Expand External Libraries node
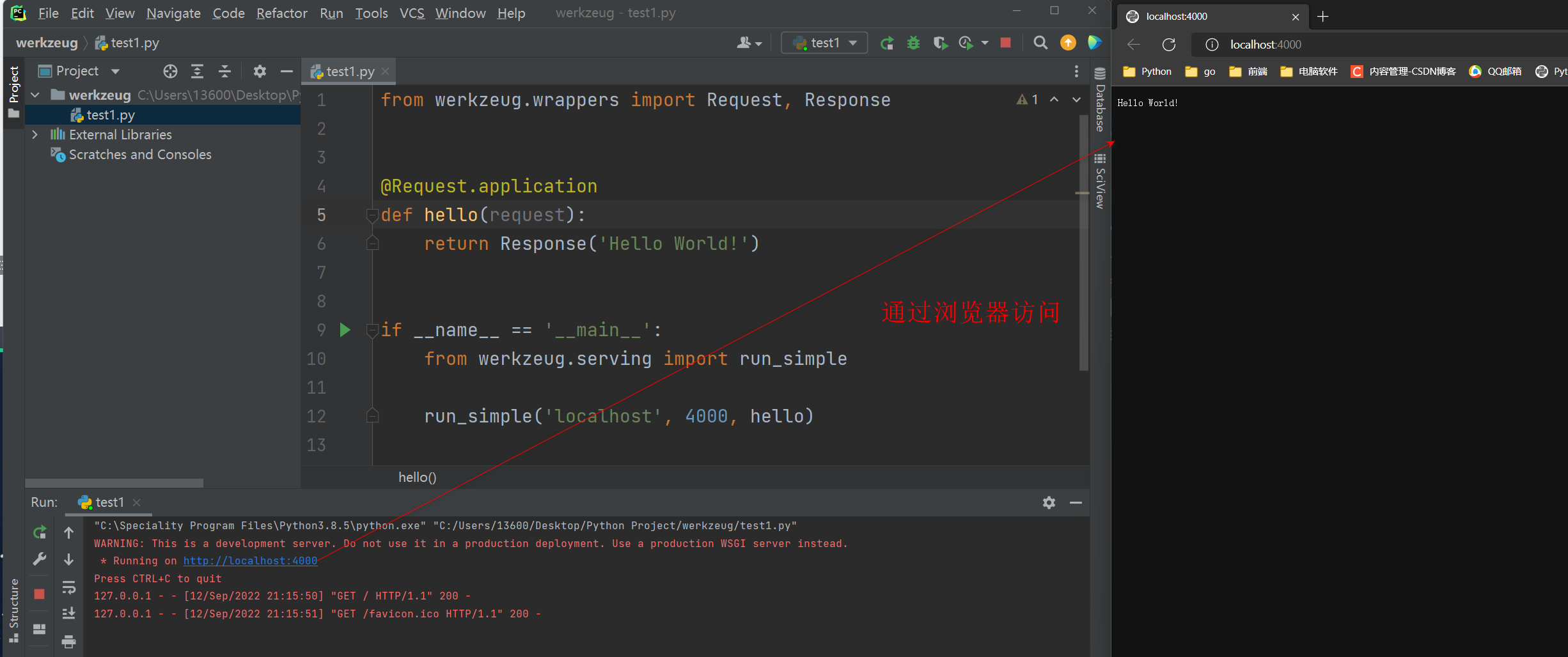 tap(35, 135)
